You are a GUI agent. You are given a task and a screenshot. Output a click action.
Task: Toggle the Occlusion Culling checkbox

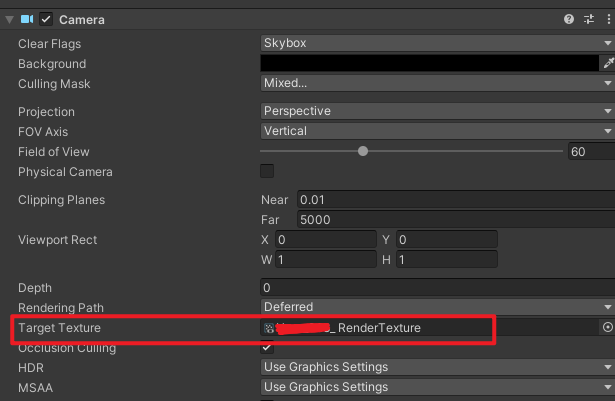(x=267, y=347)
